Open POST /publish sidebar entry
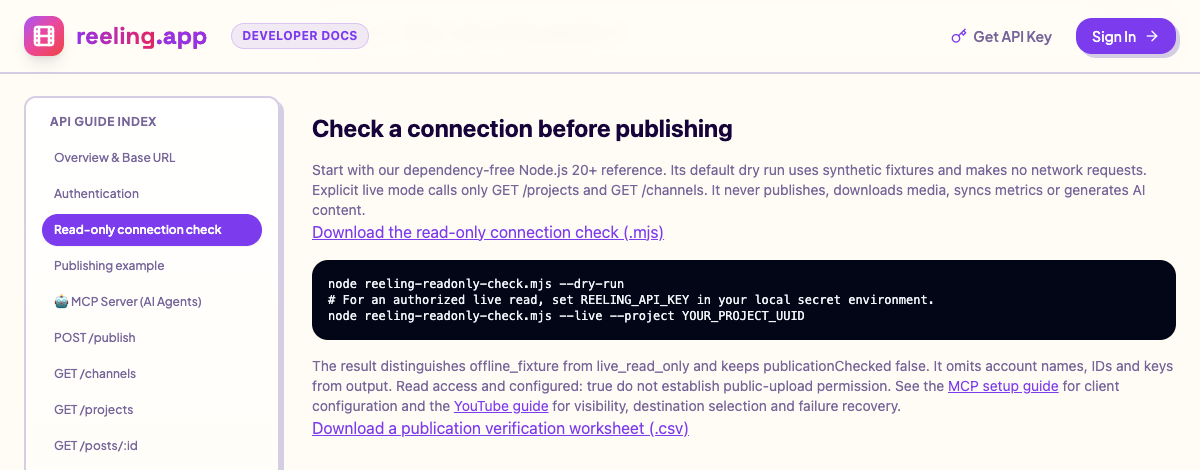The height and width of the screenshot is (470, 1200). coord(152,337)
